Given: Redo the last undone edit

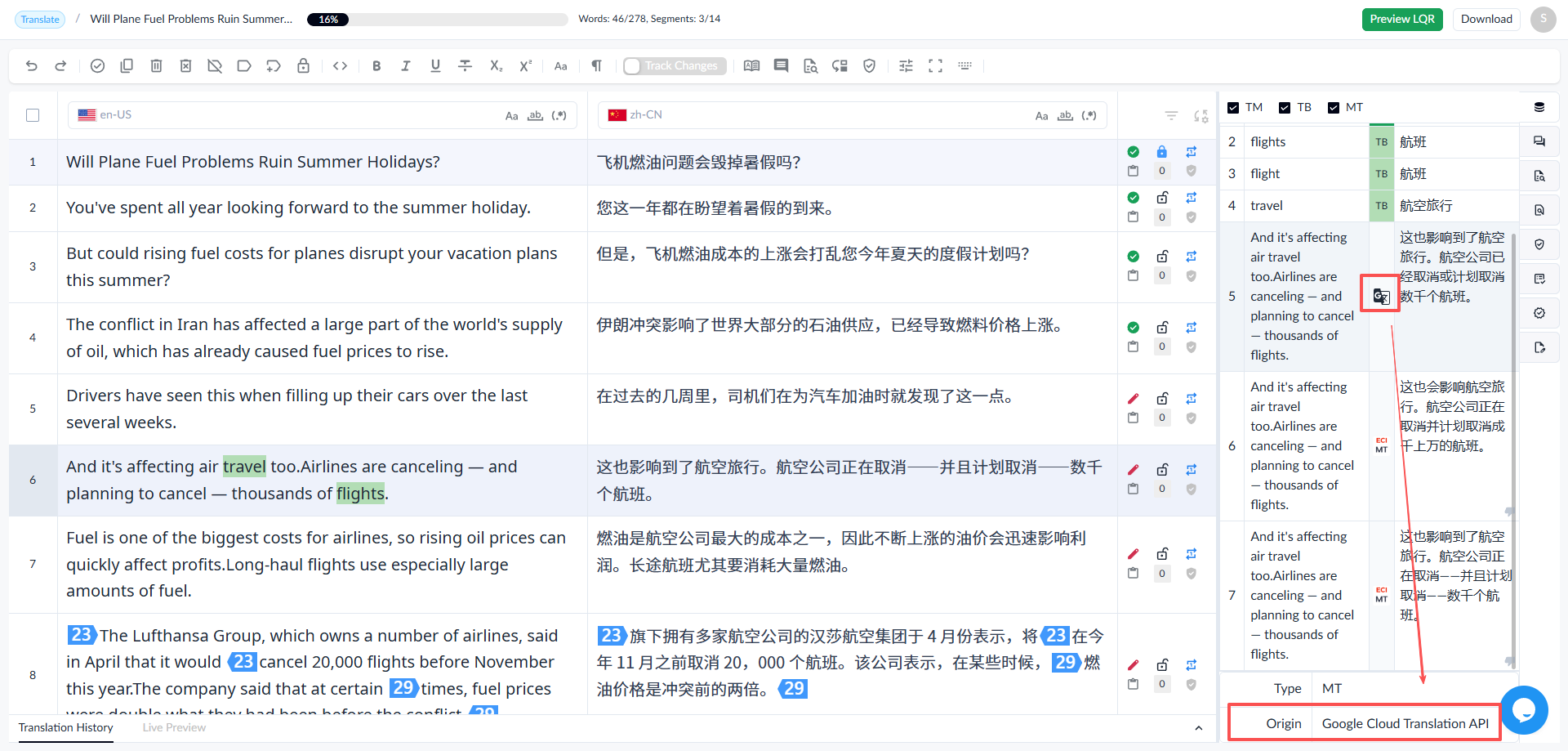Looking at the screenshot, I should [x=60, y=66].
